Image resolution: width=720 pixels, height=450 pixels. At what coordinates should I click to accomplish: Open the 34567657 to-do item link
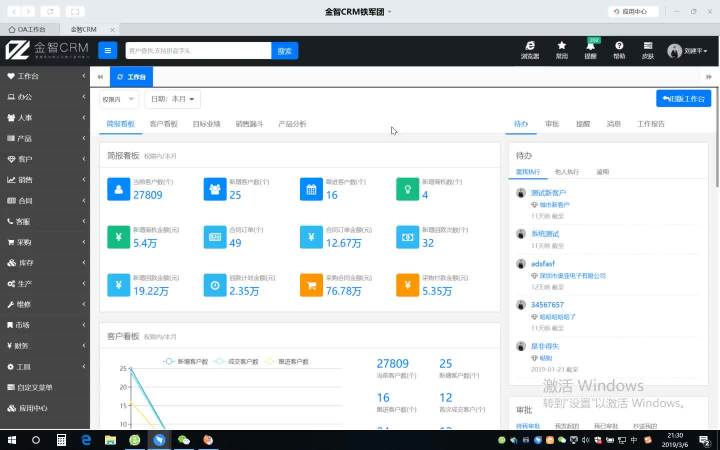click(547, 305)
